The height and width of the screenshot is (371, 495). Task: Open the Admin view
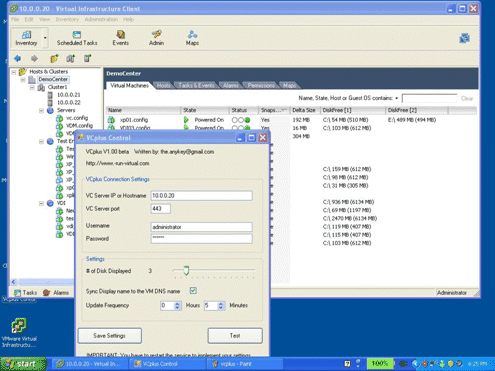[156, 38]
